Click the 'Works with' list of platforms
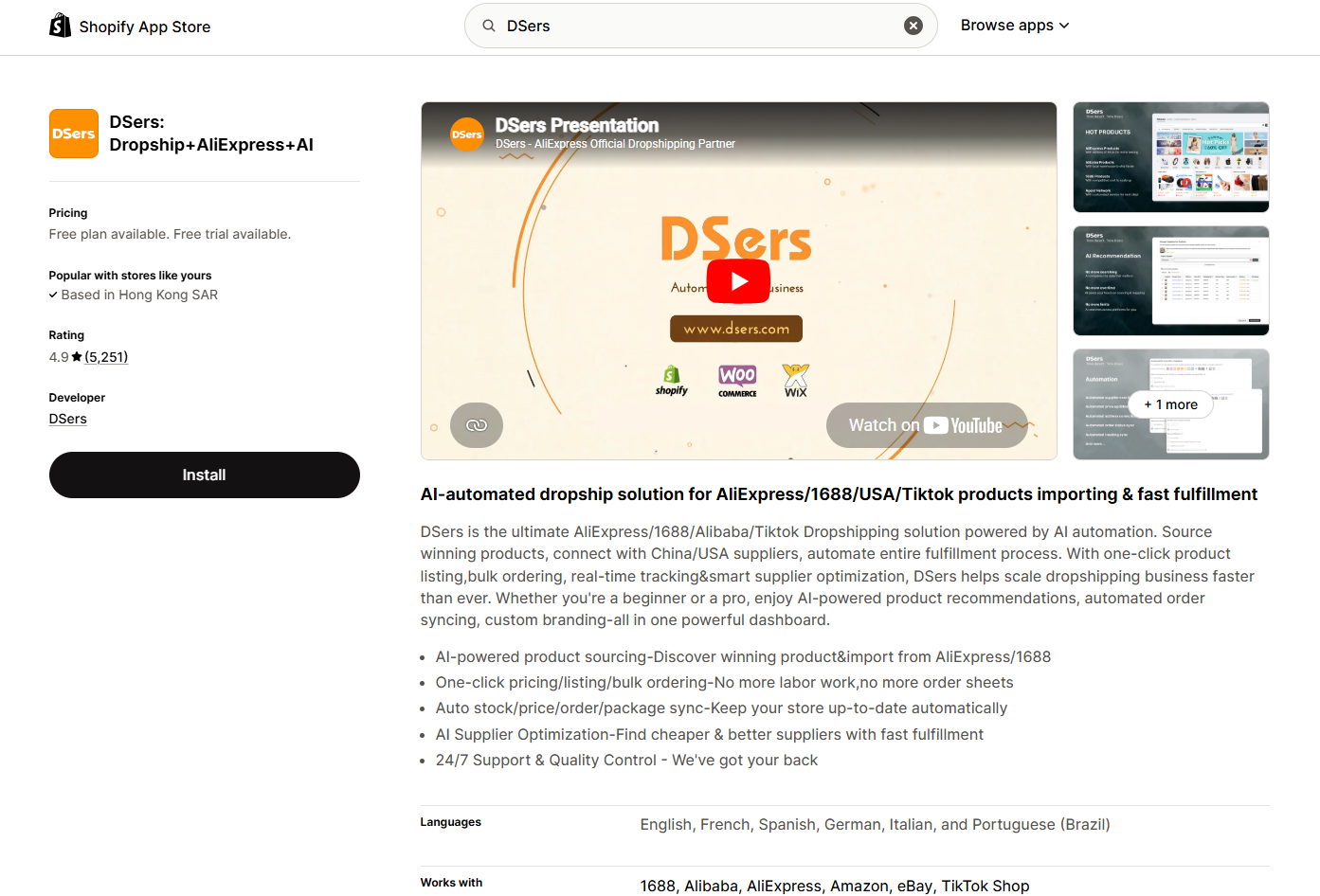The height and width of the screenshot is (896, 1320). [835, 886]
